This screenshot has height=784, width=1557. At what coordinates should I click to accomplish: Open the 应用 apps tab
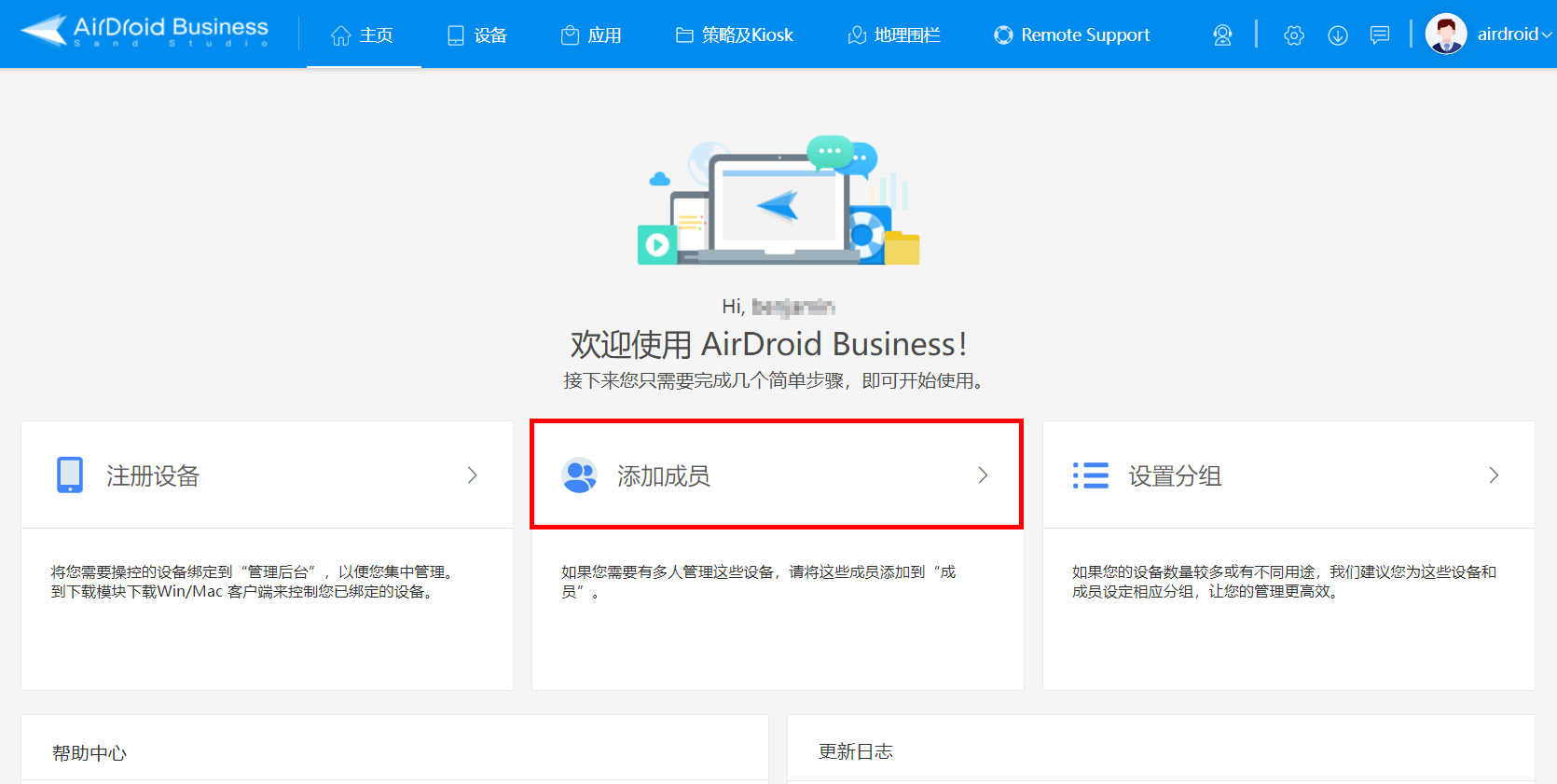[591, 35]
